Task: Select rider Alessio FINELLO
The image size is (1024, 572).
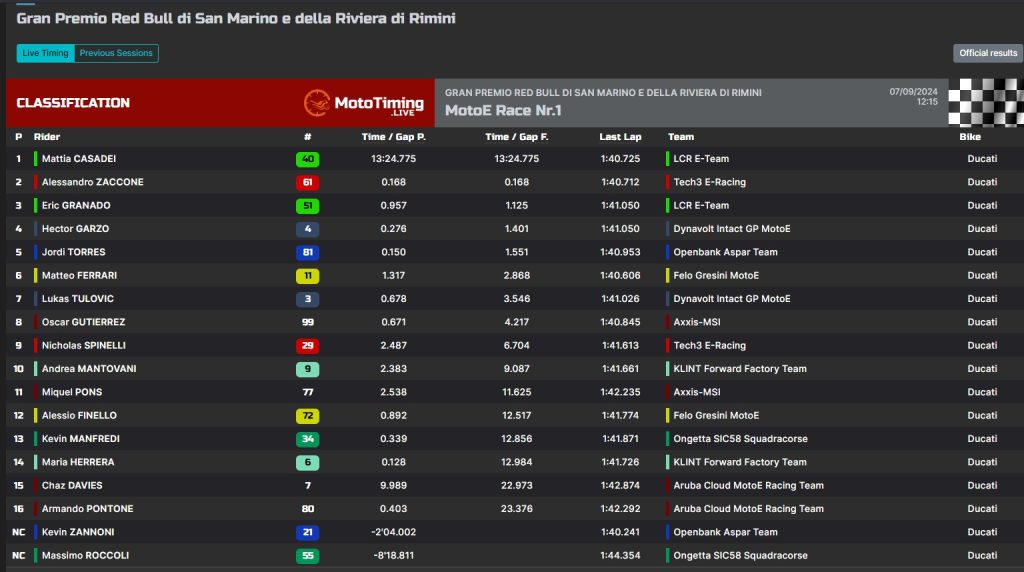Action: point(79,415)
